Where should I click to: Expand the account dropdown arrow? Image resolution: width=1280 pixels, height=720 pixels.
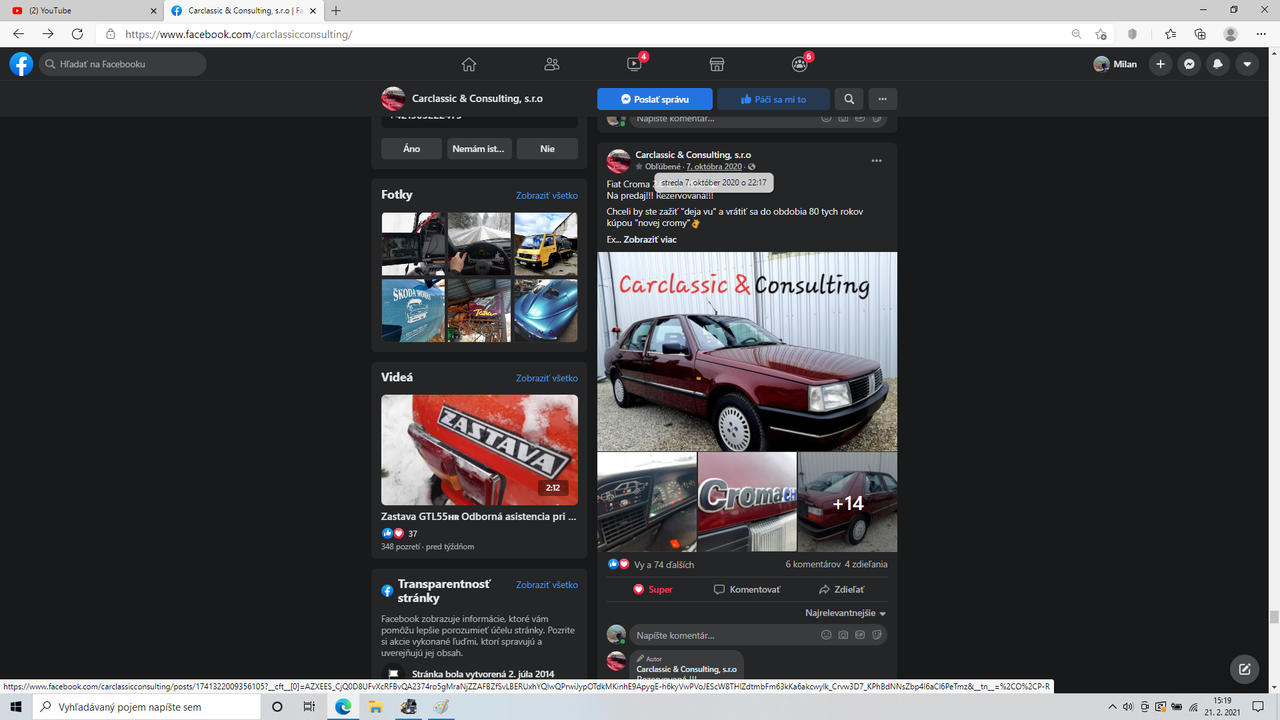pos(1247,64)
